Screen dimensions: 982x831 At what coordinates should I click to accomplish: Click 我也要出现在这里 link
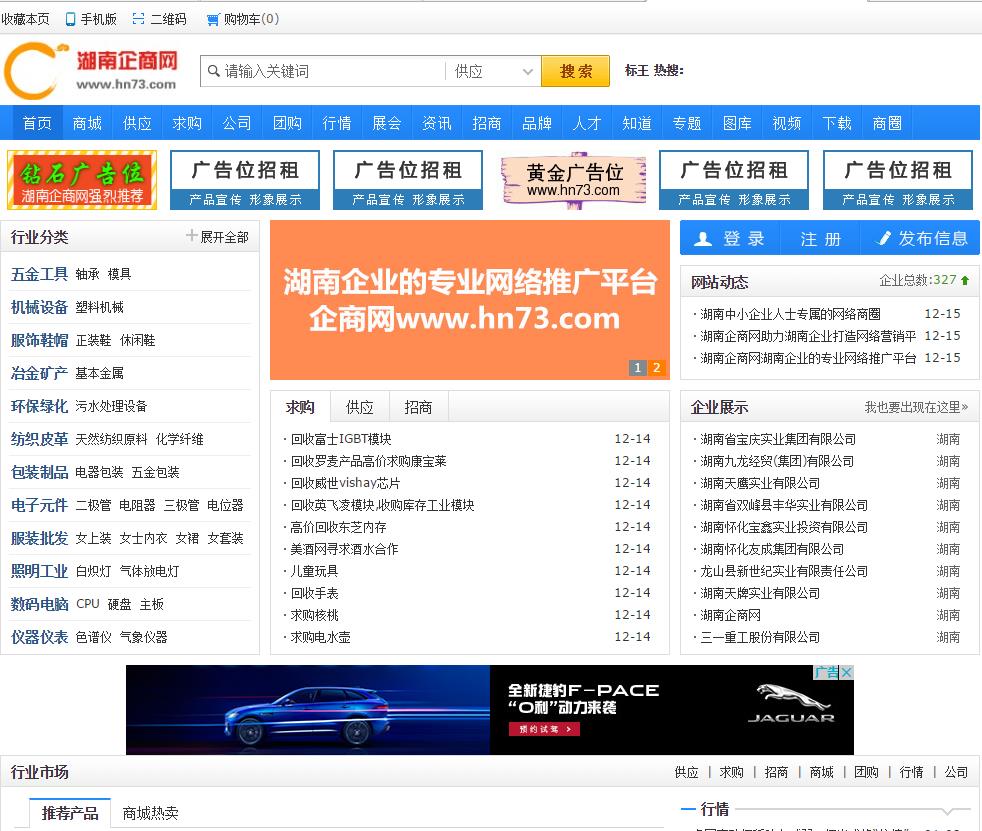click(916, 407)
